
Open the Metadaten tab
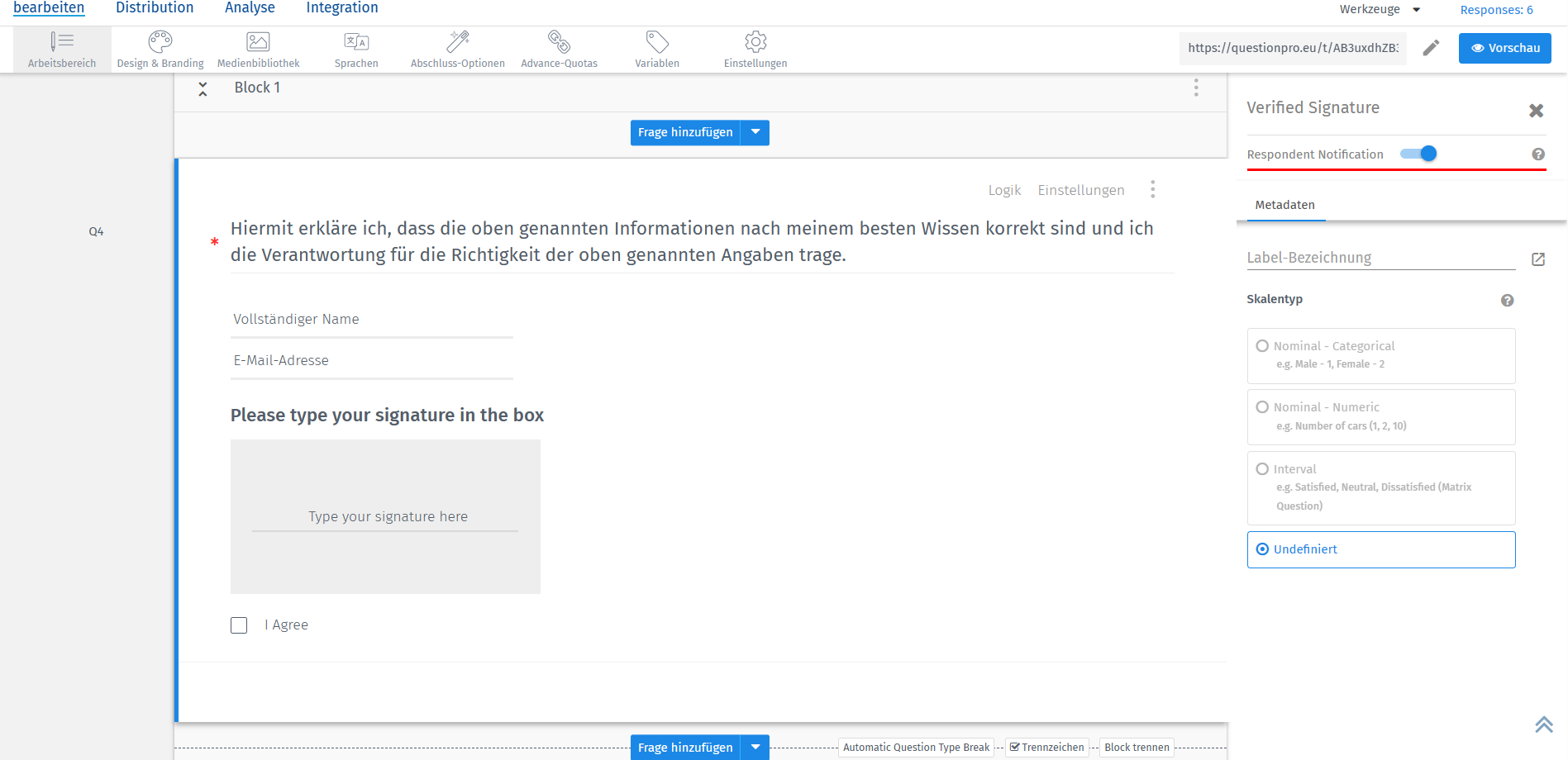click(x=1284, y=205)
